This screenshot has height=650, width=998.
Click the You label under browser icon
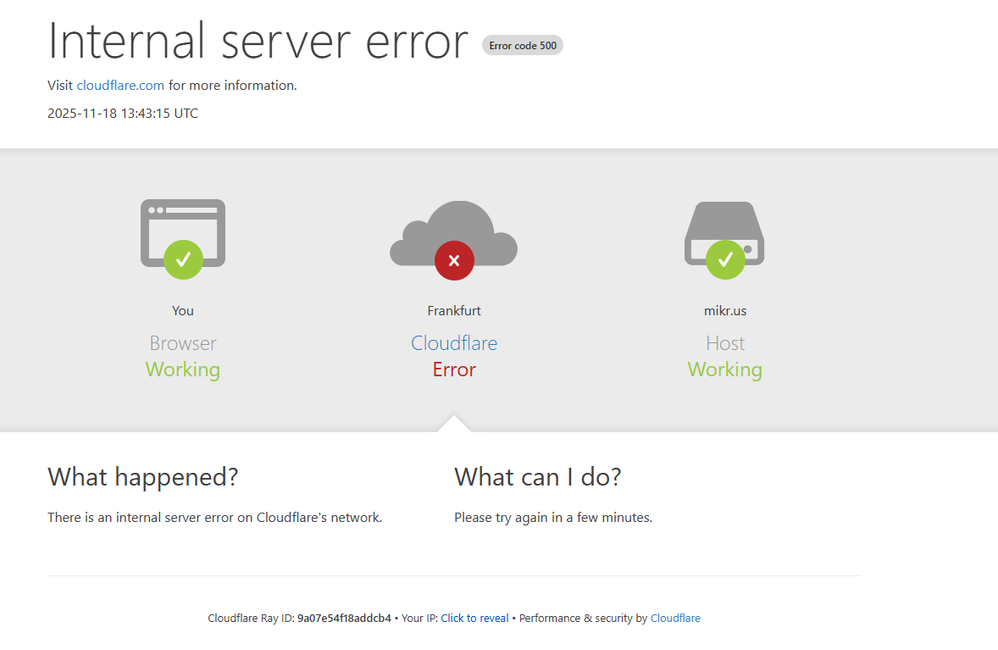[183, 311]
